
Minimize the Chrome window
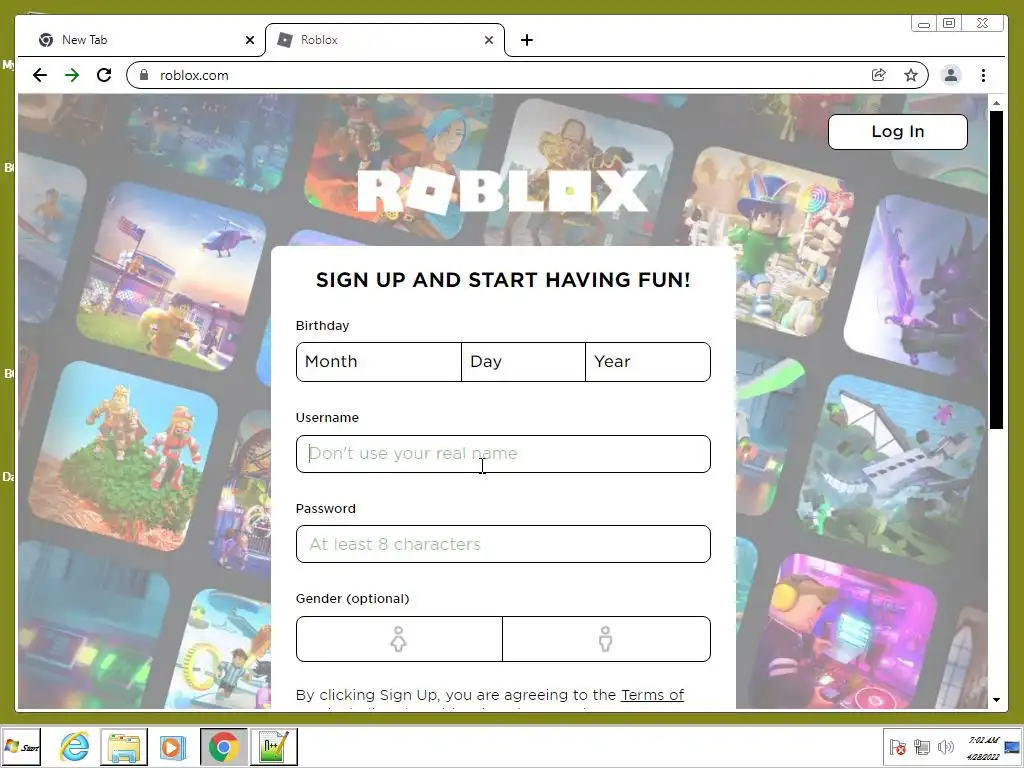pos(923,24)
